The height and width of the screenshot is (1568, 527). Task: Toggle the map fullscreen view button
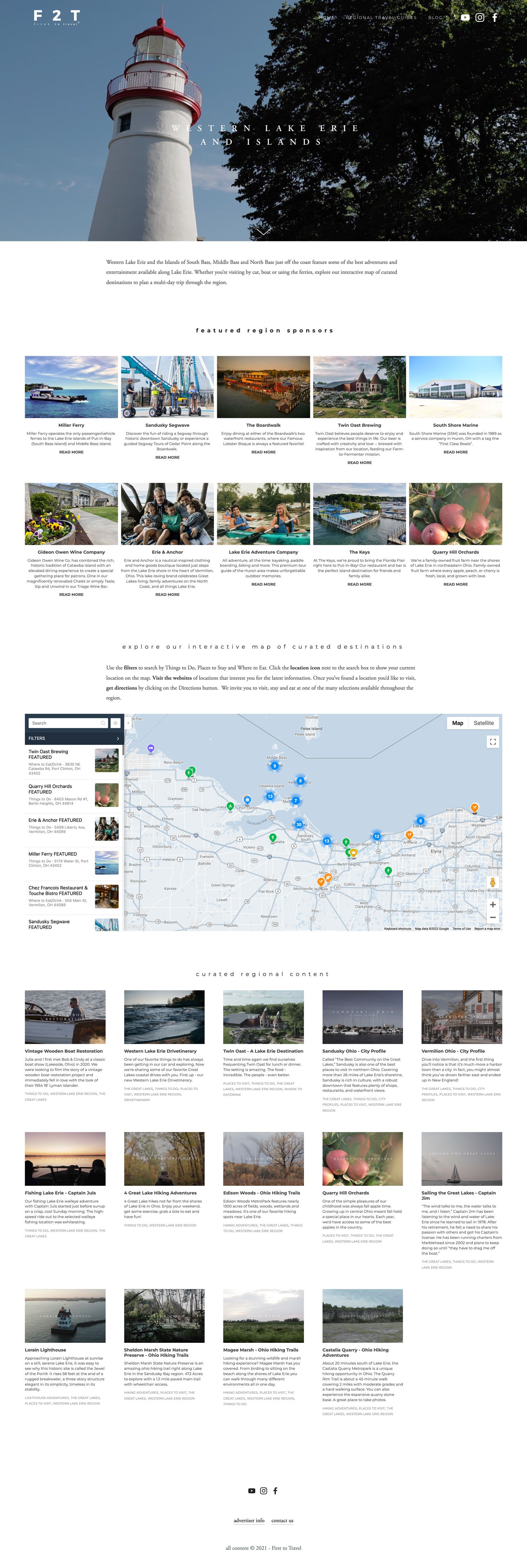(493, 741)
